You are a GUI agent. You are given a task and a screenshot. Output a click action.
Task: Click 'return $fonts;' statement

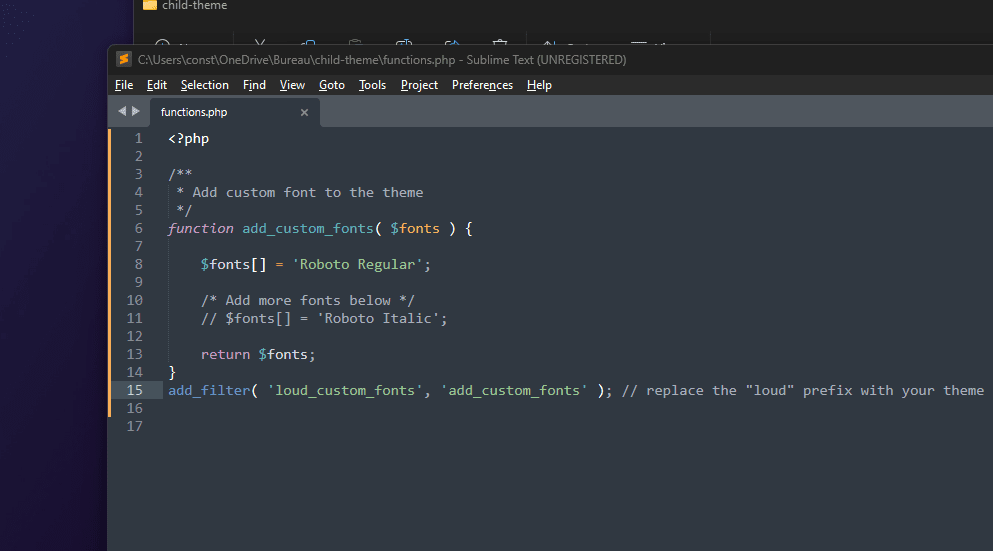click(x=258, y=355)
